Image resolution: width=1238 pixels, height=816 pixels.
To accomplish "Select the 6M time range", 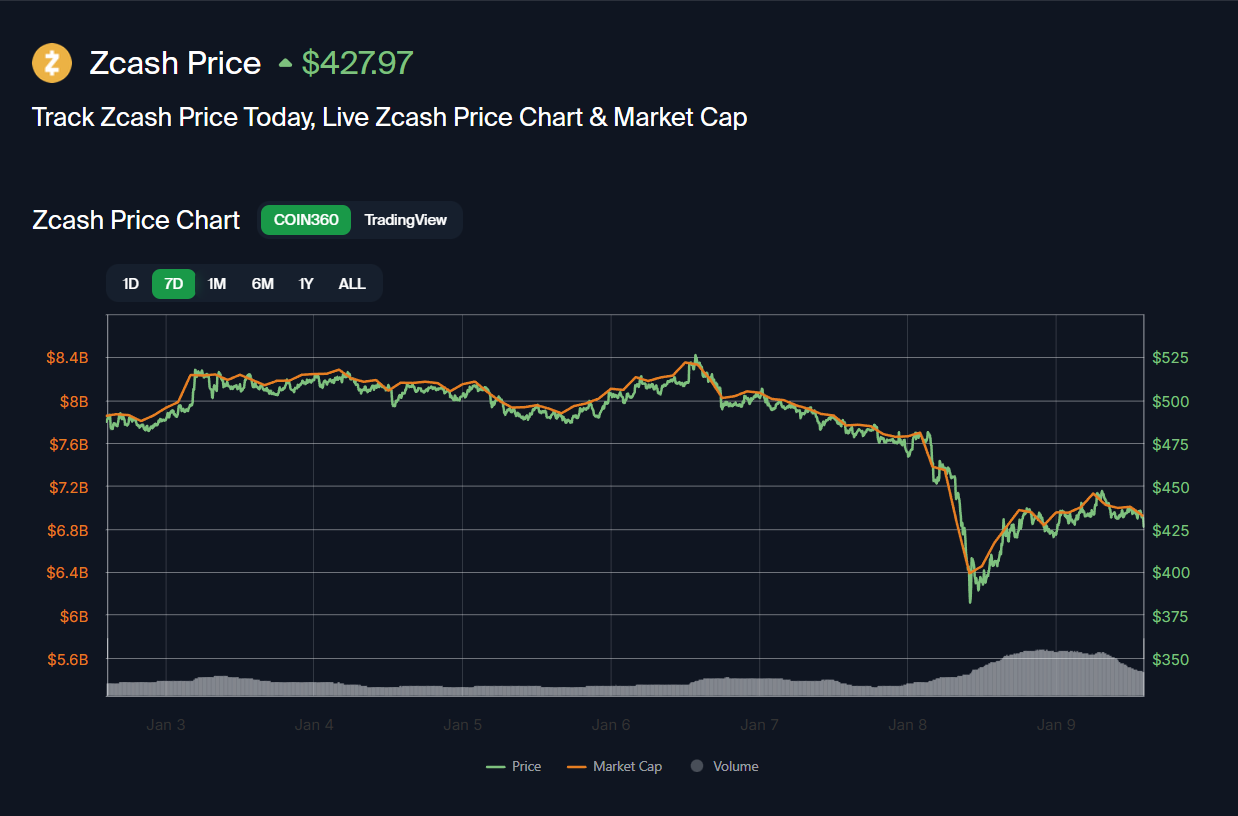I will click(x=262, y=284).
